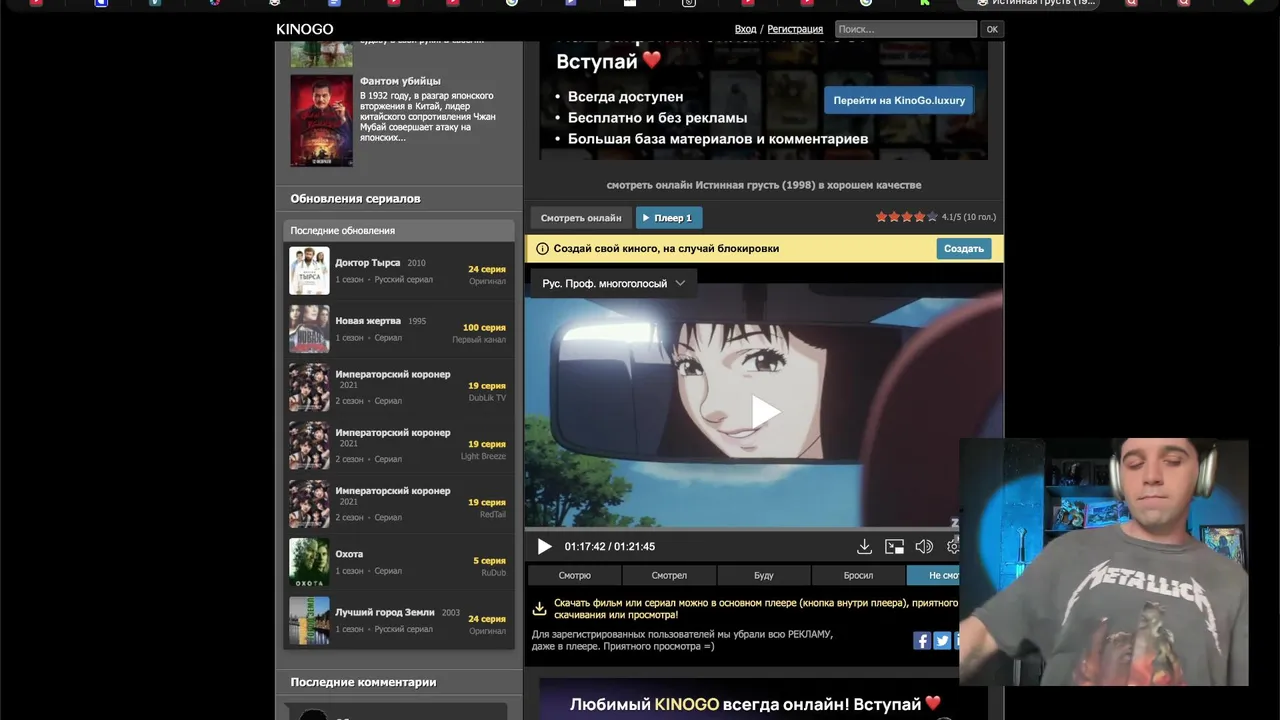Open Императорский коронер with RedTail dub
This screenshot has height=720, width=1280.
click(393, 491)
